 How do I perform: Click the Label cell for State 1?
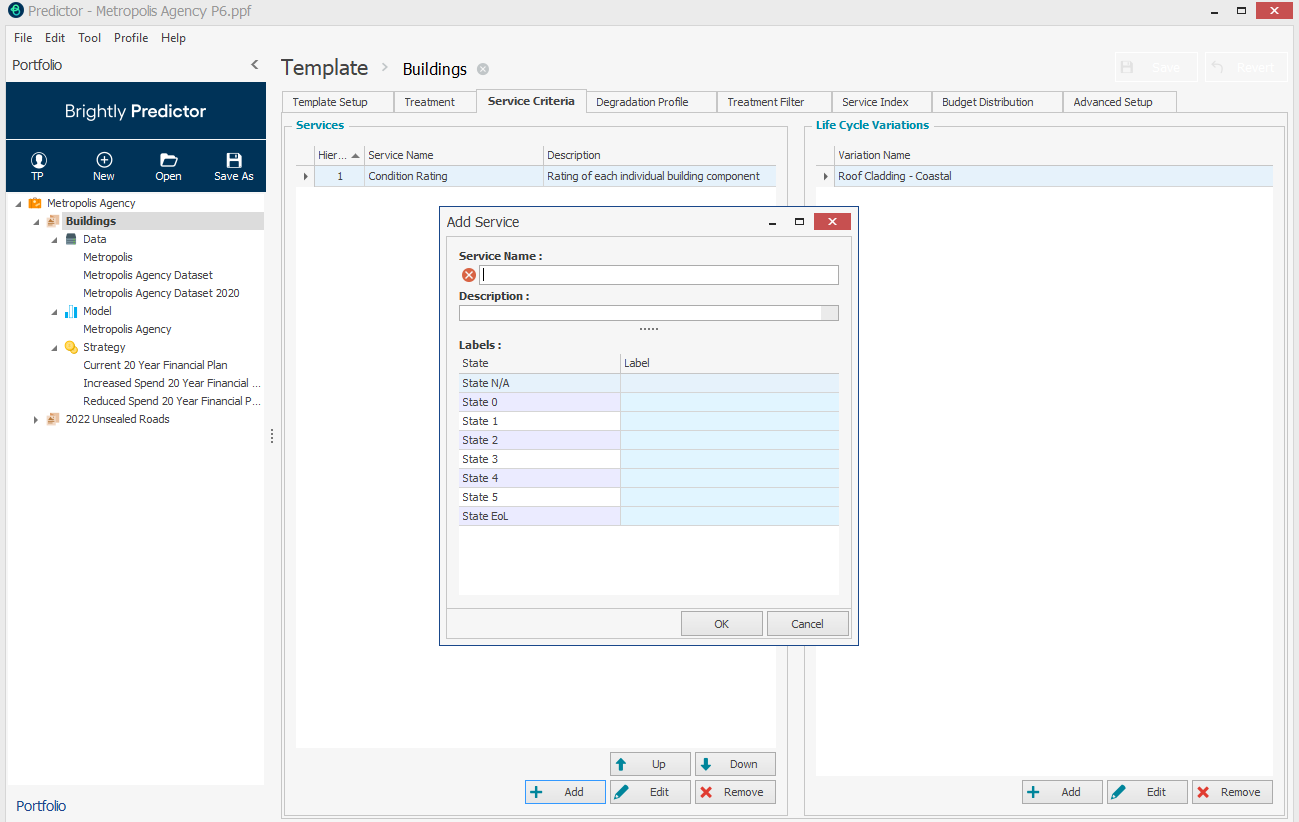tap(729, 421)
